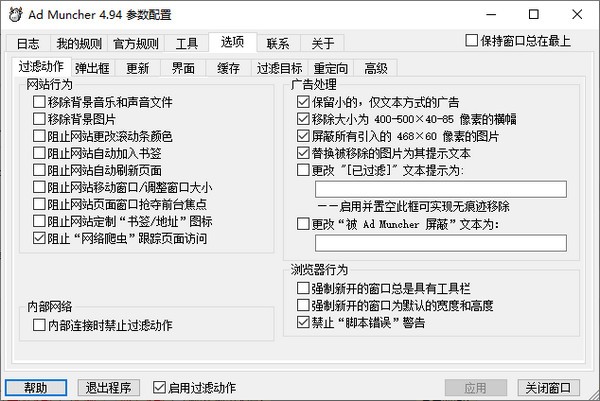Screen dimensions: 600x401
Task: Open the 日志 tab
Action: click(28, 43)
